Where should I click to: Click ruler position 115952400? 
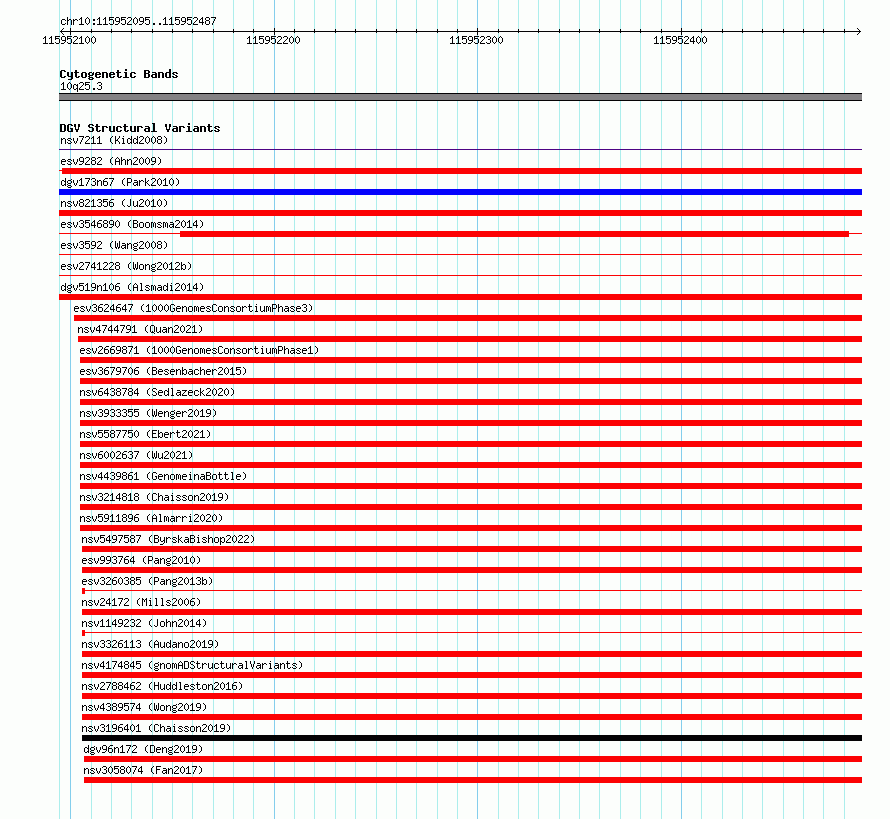click(x=680, y=40)
